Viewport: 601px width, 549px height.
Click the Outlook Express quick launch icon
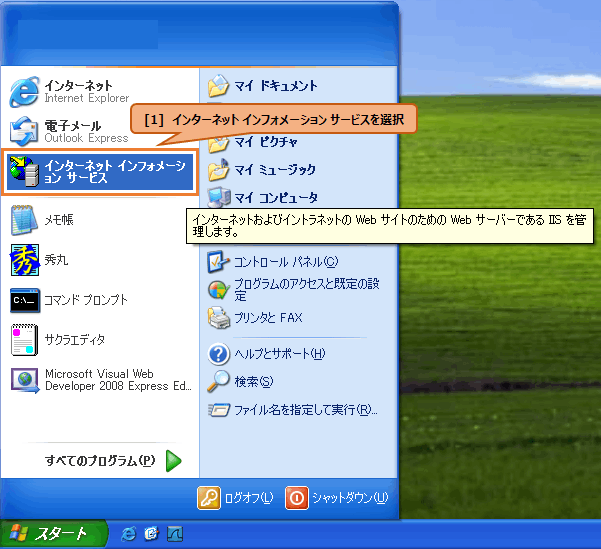[151, 533]
